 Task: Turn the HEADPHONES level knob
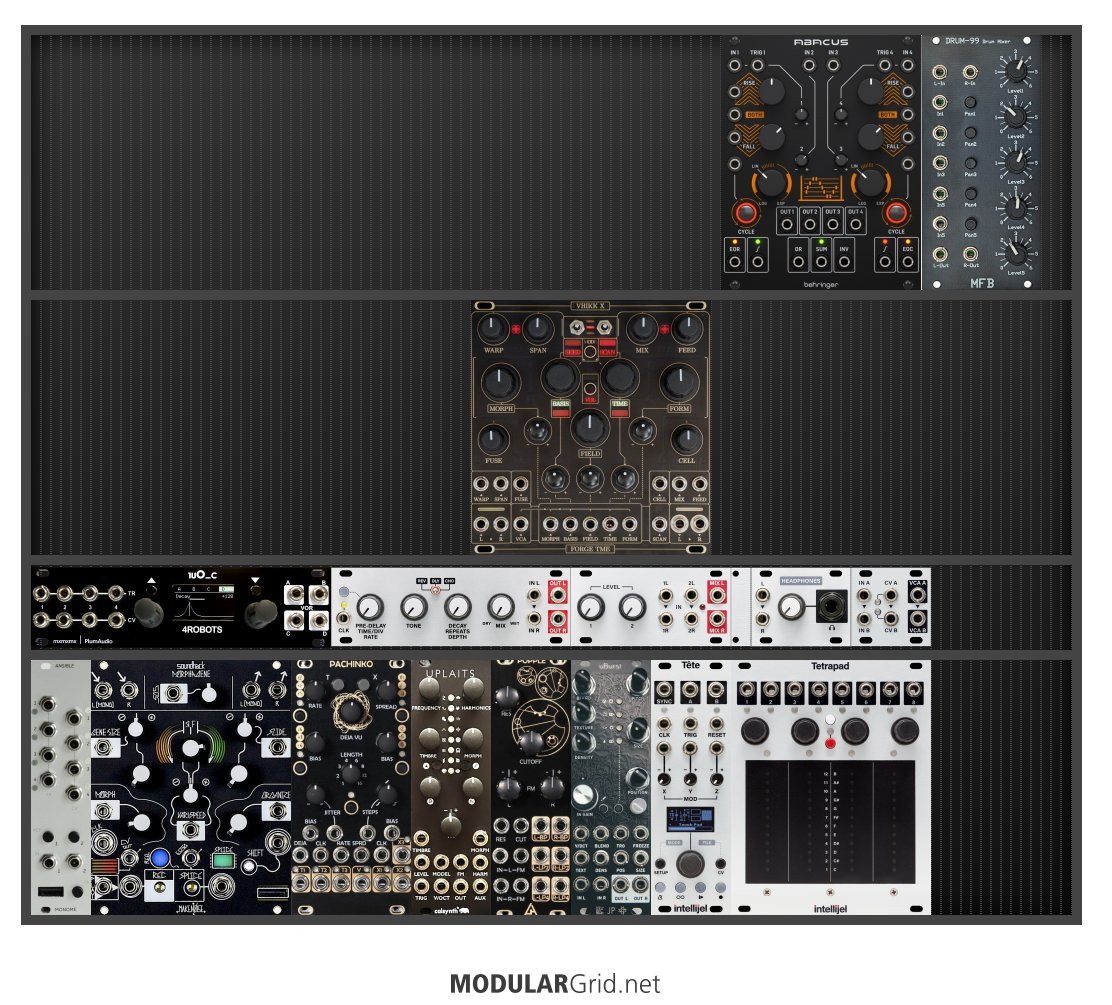[791, 607]
